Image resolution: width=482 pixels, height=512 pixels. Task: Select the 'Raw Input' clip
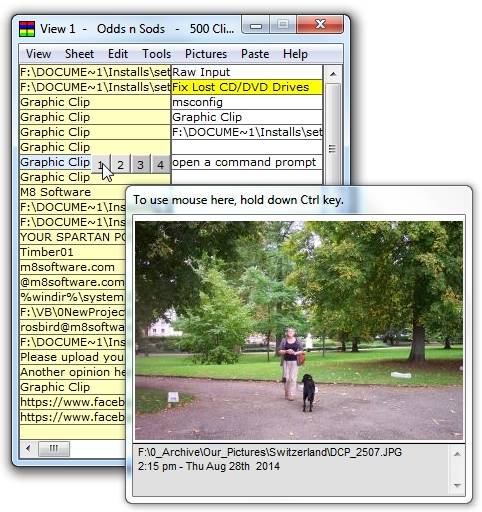(x=247, y=72)
